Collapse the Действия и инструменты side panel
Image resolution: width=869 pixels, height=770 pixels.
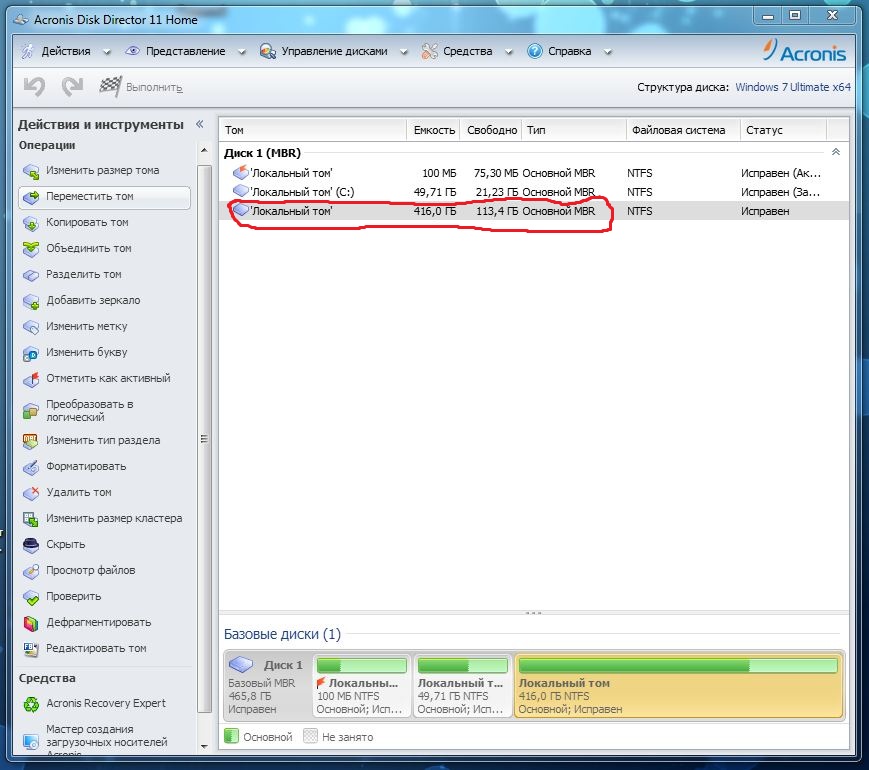pyautogui.click(x=200, y=124)
